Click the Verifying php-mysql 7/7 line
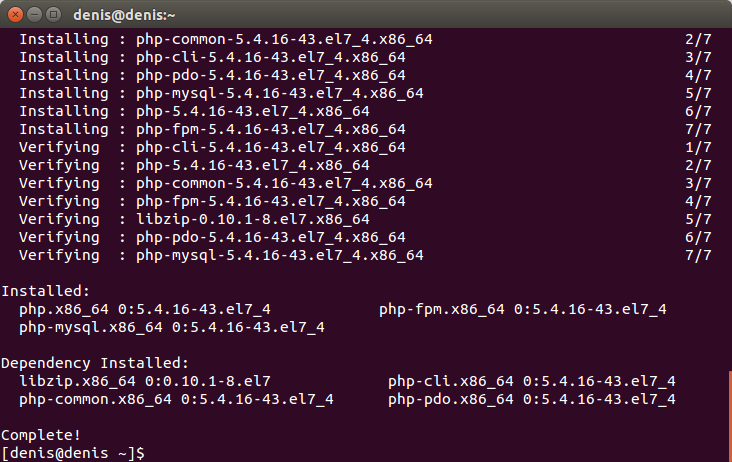 (365, 255)
